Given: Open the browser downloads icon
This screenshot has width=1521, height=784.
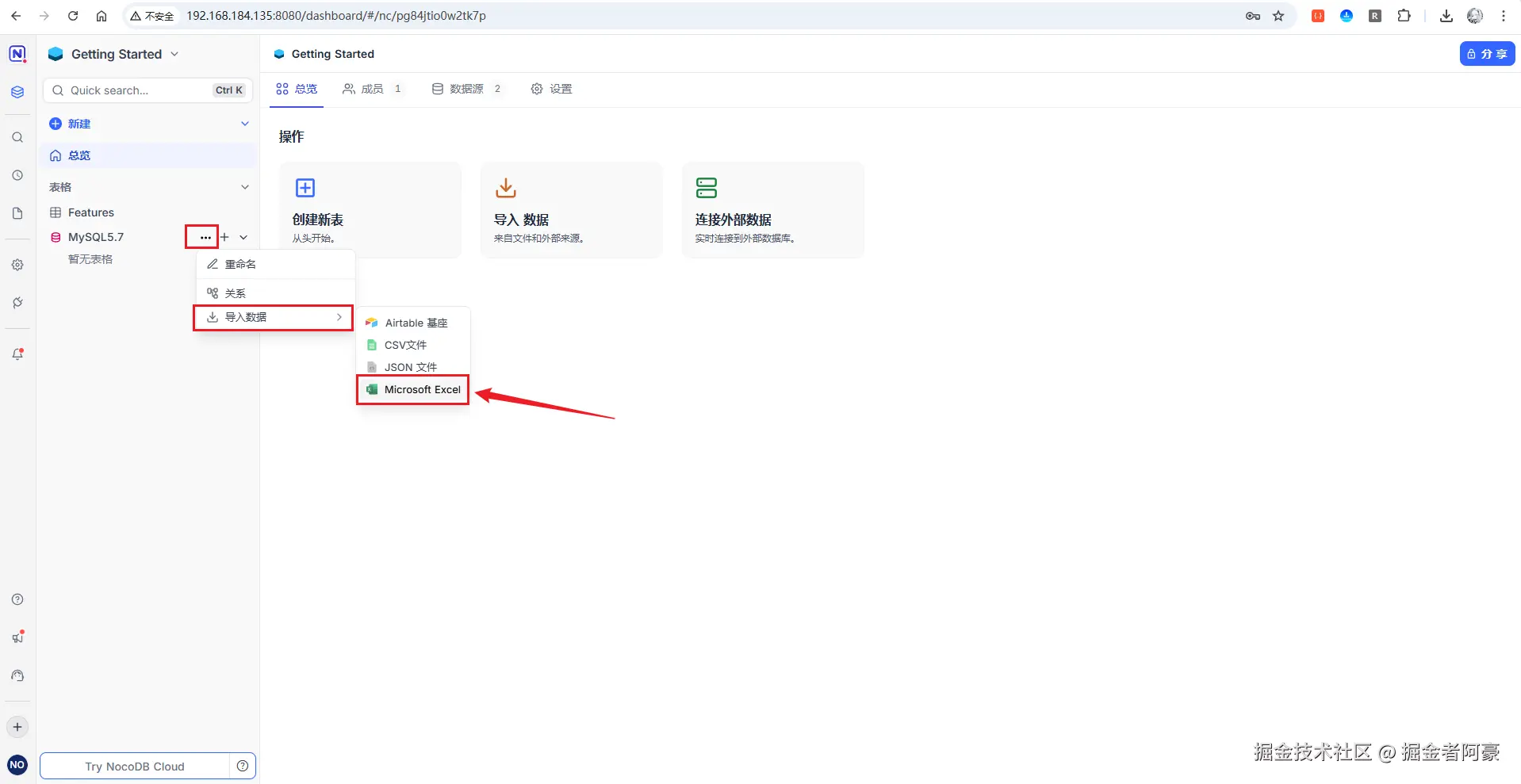Looking at the screenshot, I should pyautogui.click(x=1446, y=16).
